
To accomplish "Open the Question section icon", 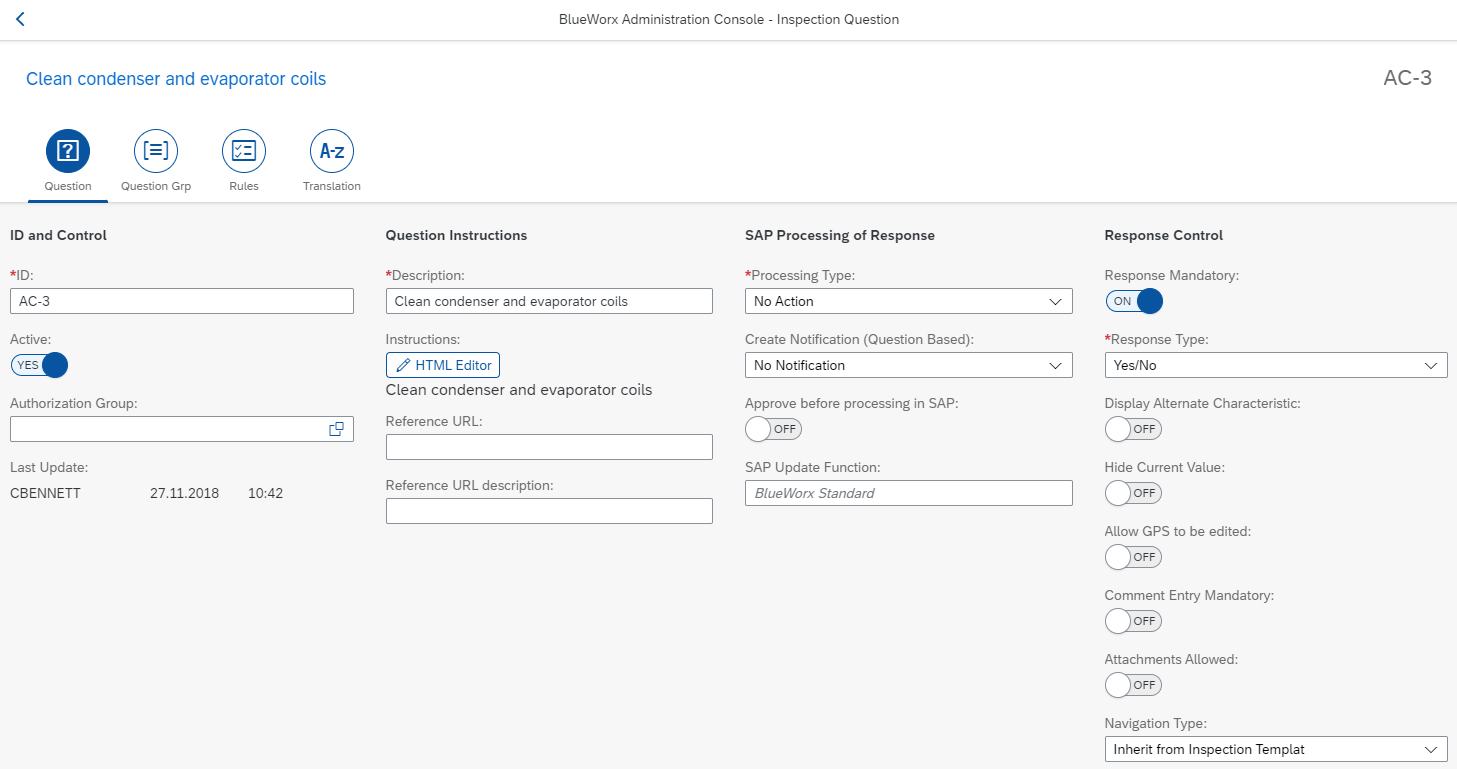I will (x=68, y=151).
